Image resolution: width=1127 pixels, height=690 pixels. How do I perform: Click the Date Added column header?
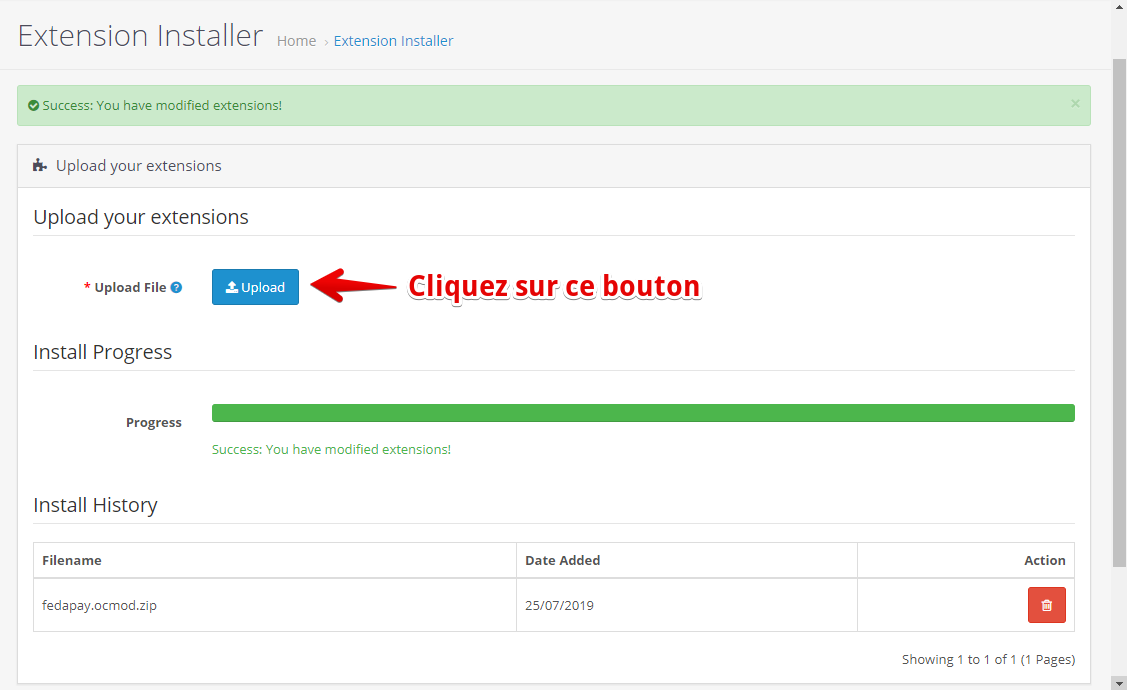686,560
